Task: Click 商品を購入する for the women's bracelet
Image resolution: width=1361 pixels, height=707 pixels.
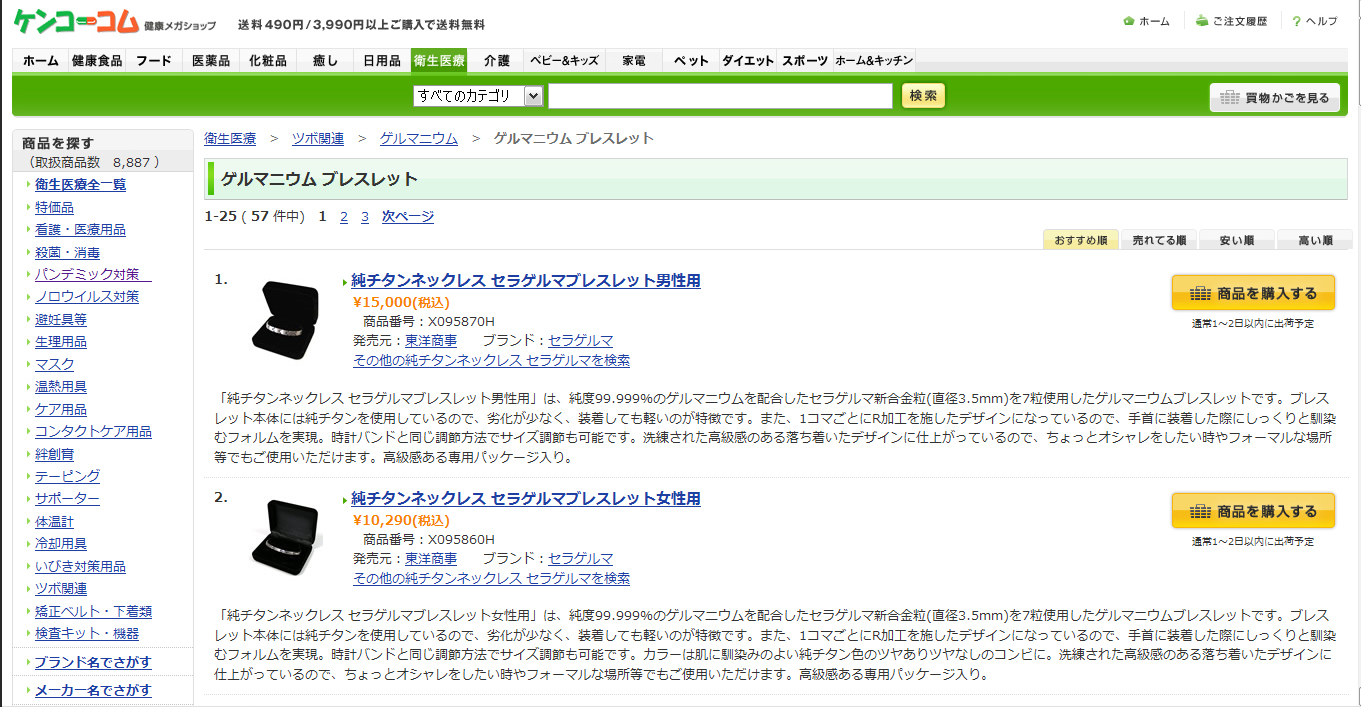Action: (x=1253, y=511)
